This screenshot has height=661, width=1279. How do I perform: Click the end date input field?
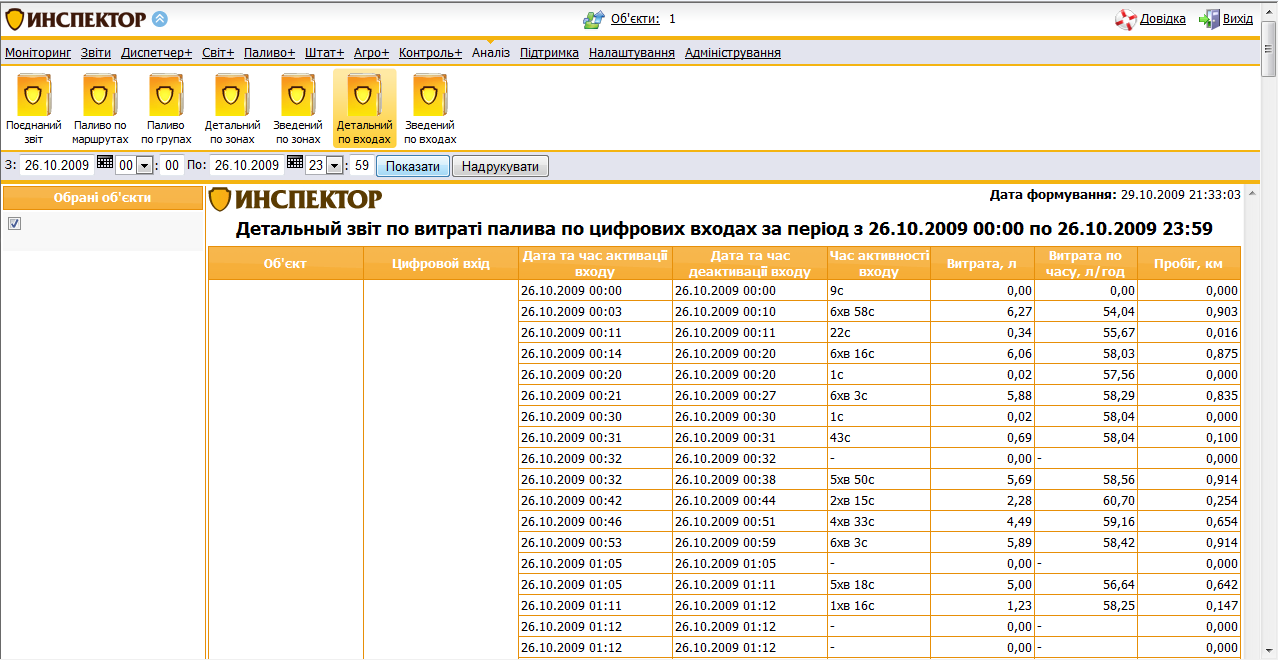pyautogui.click(x=247, y=166)
